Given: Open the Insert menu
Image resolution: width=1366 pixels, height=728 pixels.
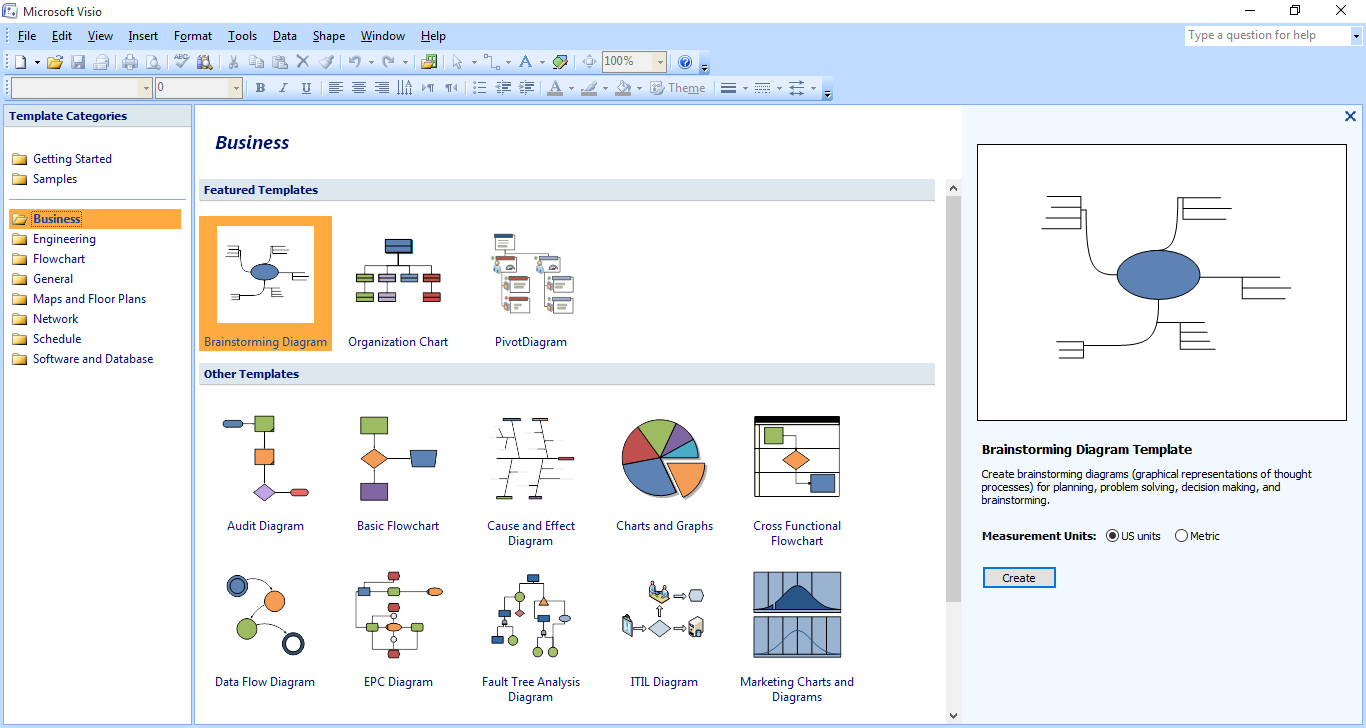Looking at the screenshot, I should click(x=143, y=36).
